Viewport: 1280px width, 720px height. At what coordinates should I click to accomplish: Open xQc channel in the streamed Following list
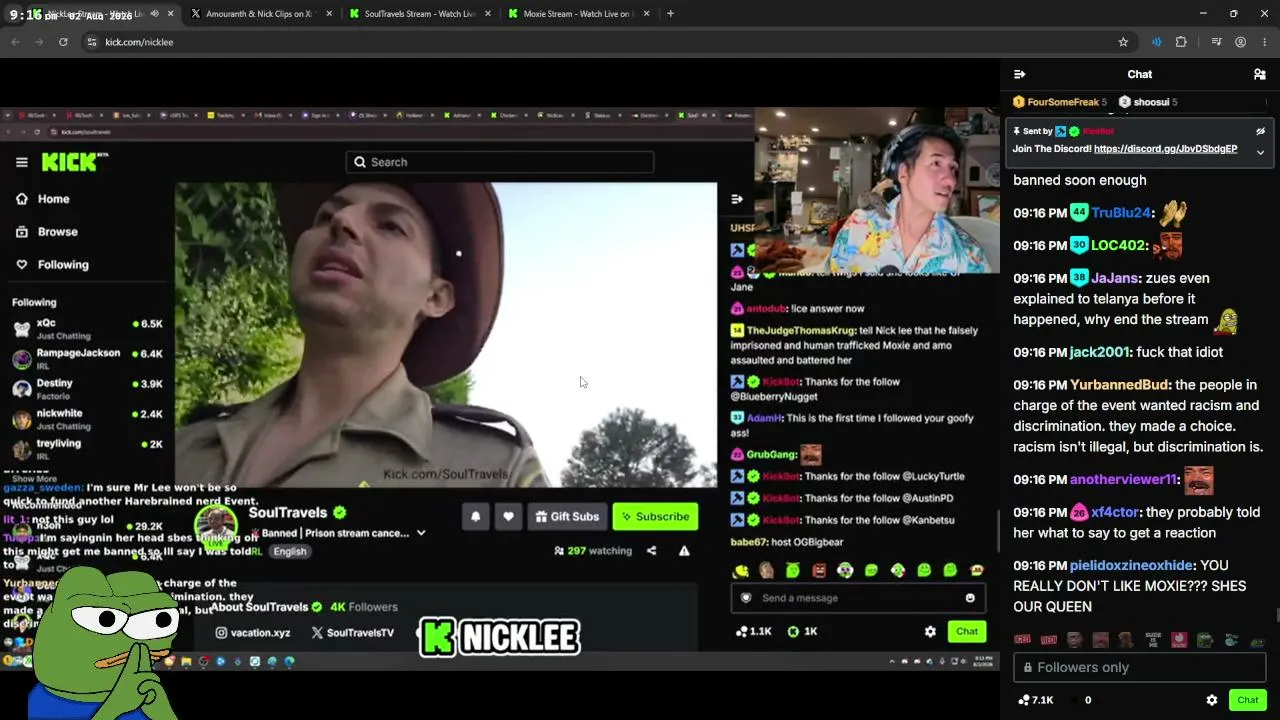(x=87, y=328)
